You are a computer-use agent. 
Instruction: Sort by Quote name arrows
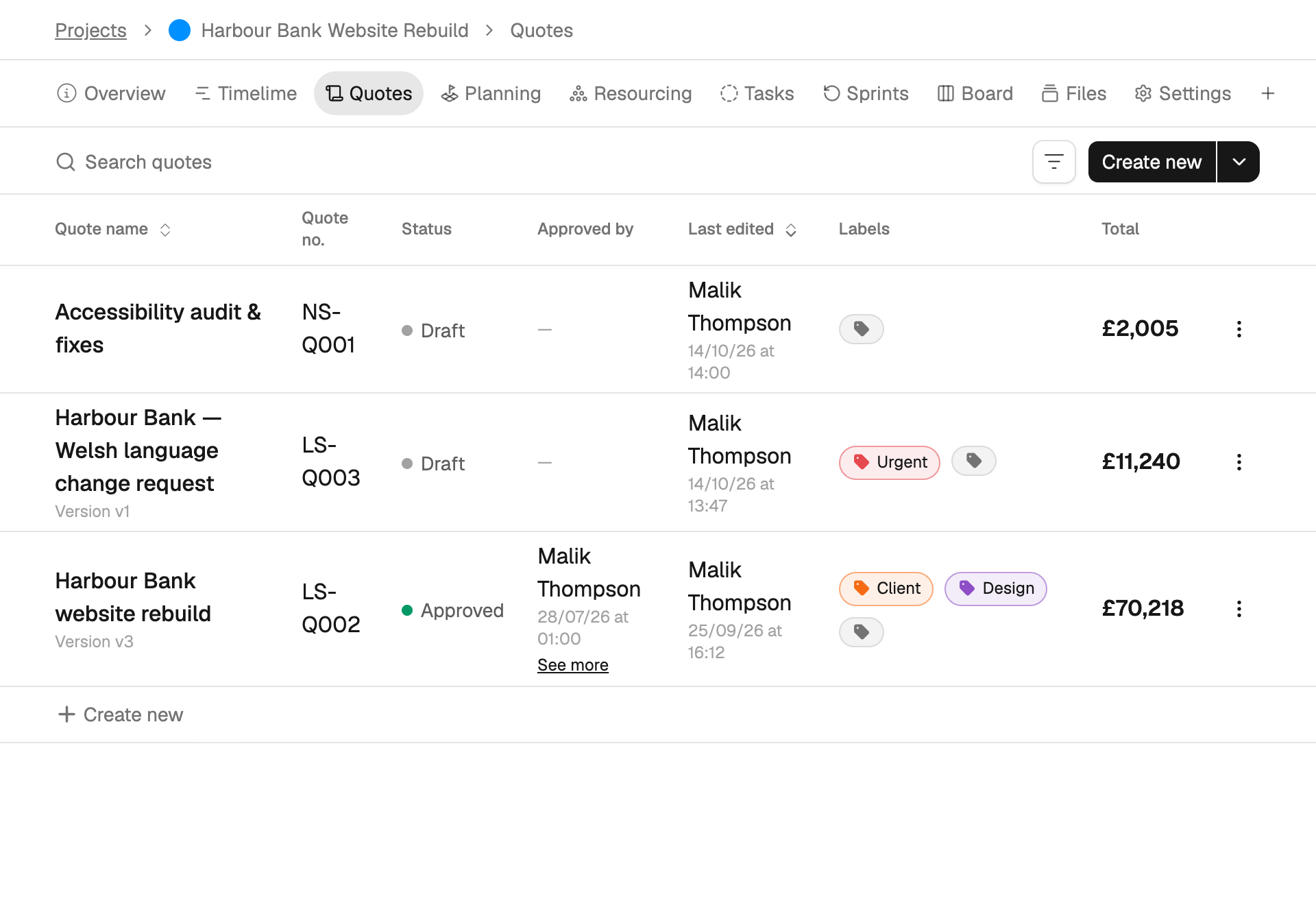(x=165, y=230)
